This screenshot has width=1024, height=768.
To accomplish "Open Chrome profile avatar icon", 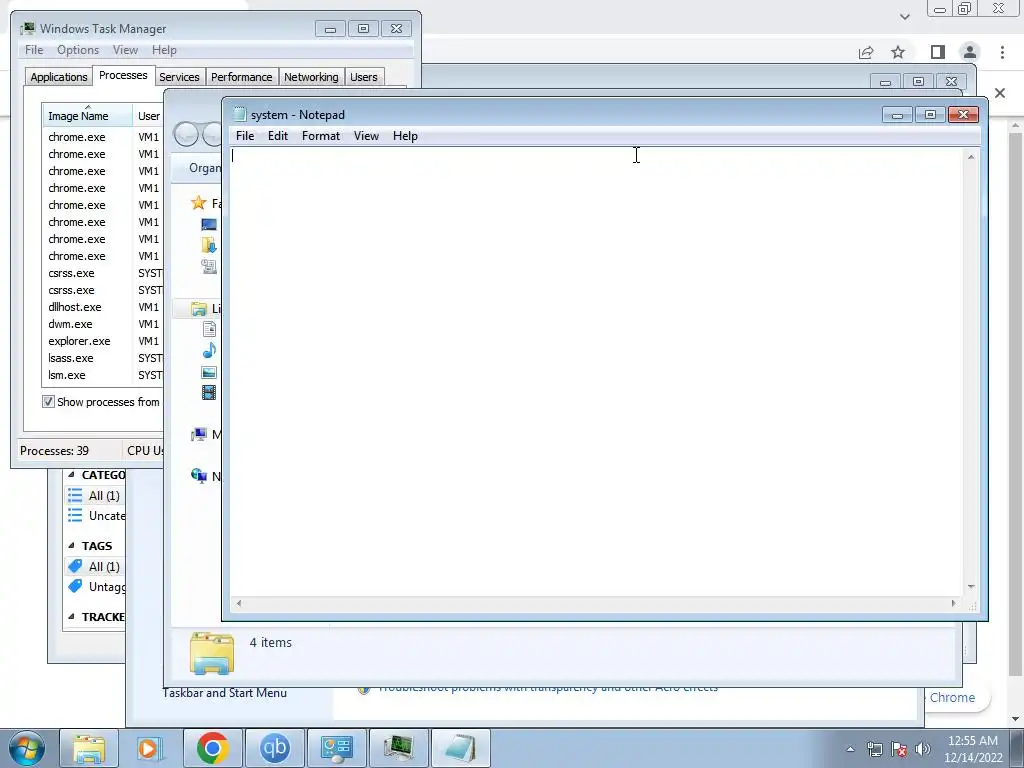I will coord(970,52).
